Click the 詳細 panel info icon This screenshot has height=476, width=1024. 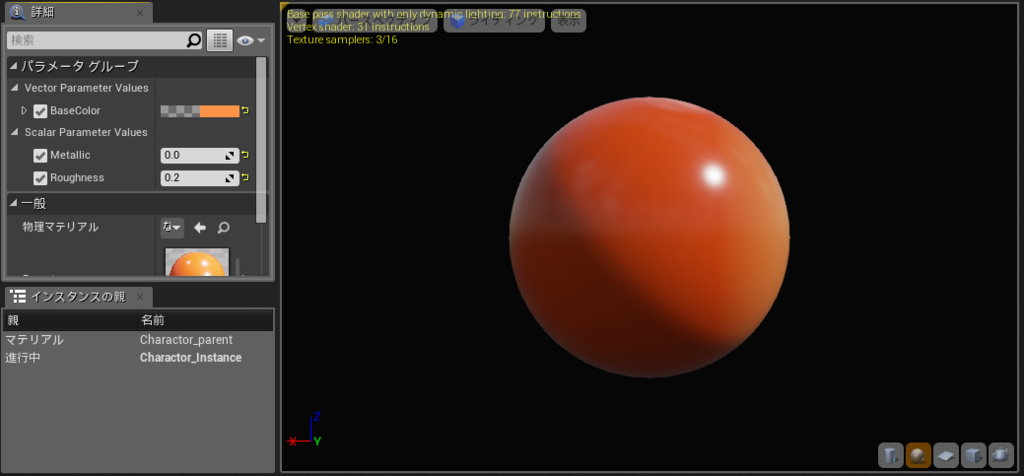(x=18, y=12)
